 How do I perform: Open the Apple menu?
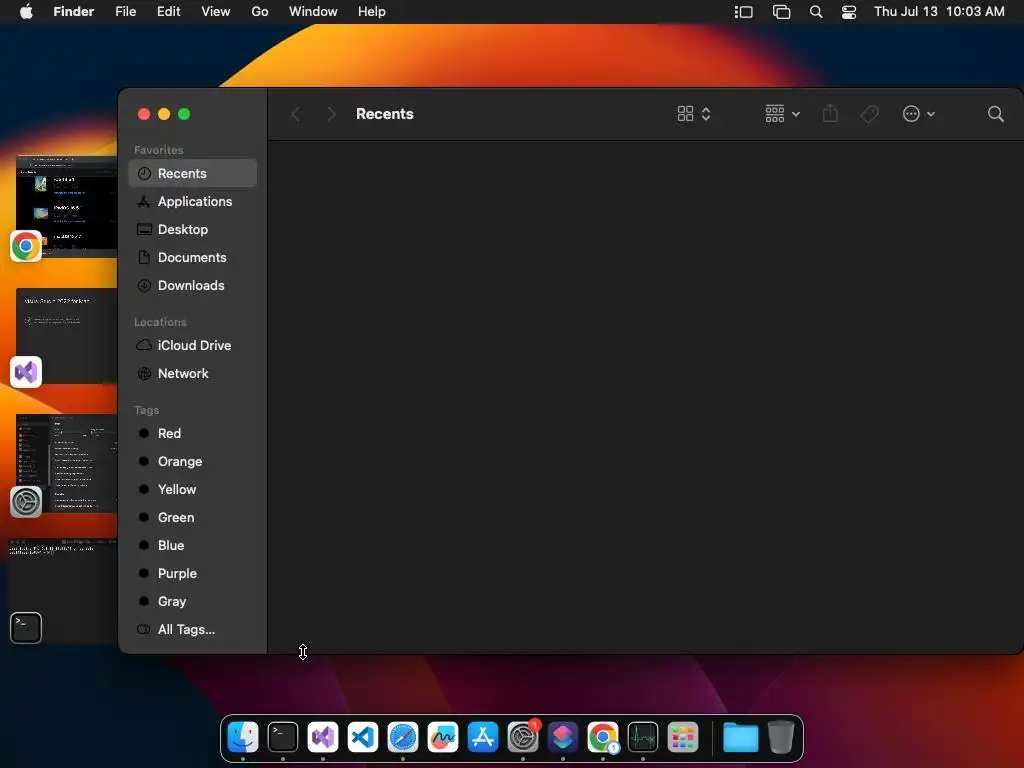pyautogui.click(x=26, y=12)
